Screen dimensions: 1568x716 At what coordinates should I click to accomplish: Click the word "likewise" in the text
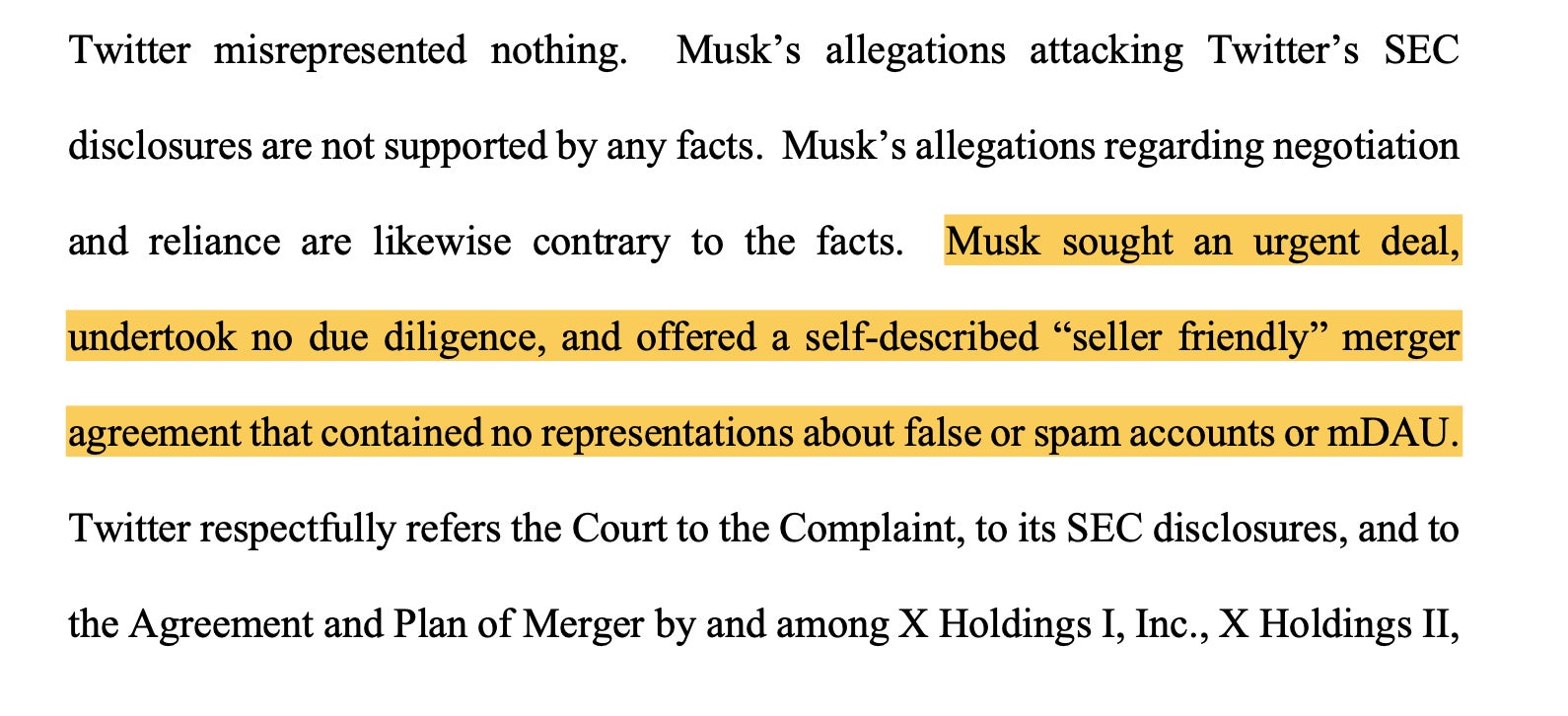pos(442,242)
